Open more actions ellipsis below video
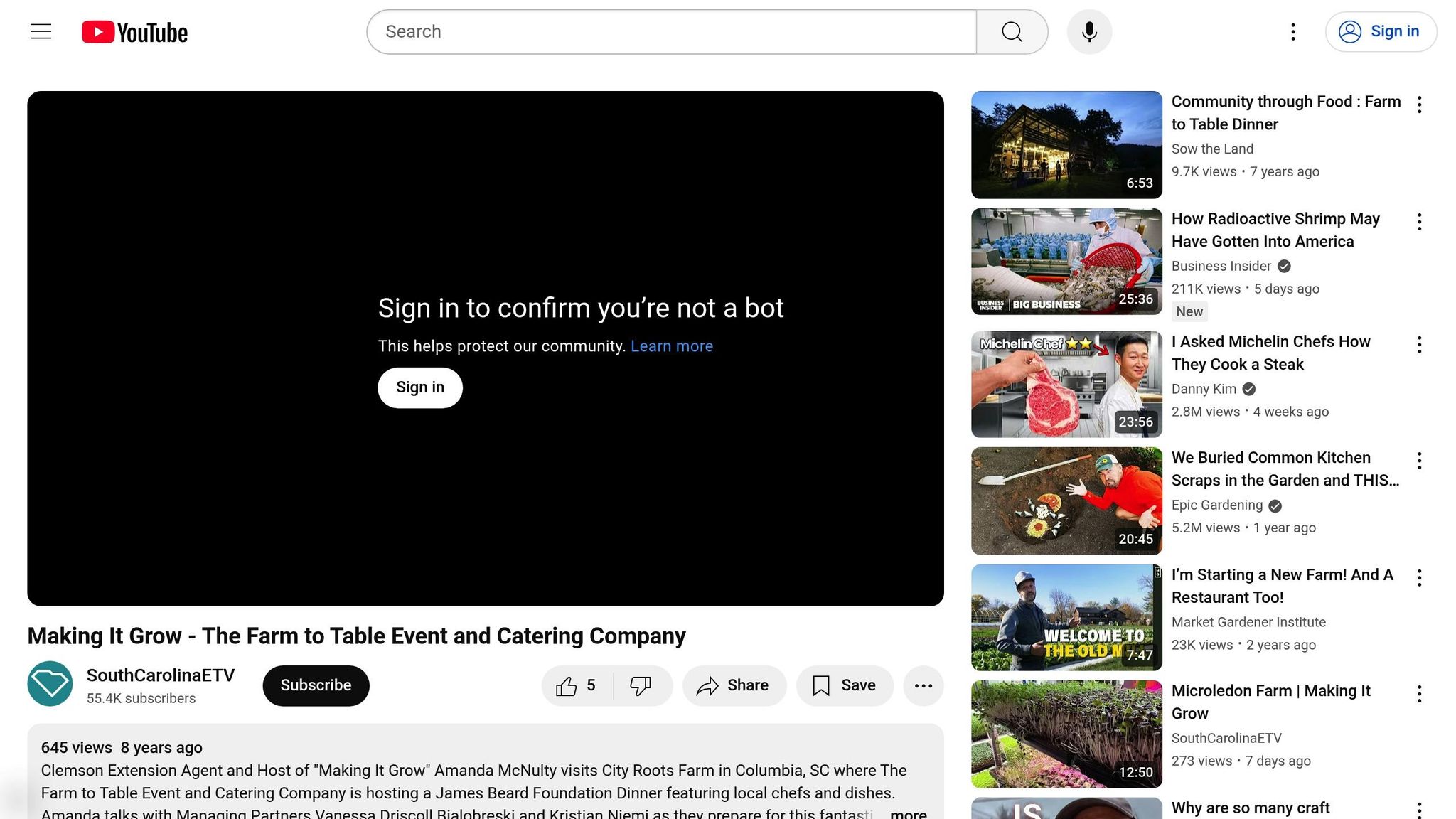Screen dimensions: 1456x819 click(x=924, y=685)
